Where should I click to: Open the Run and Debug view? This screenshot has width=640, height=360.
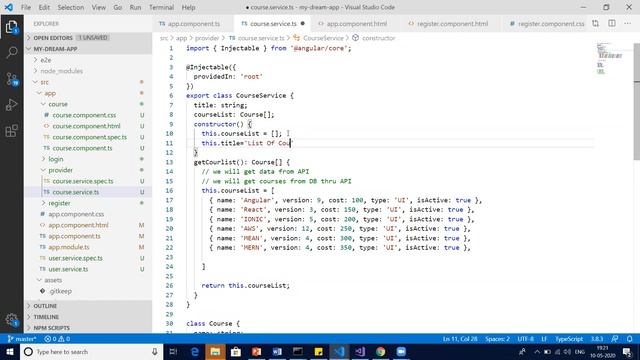[x=12, y=105]
